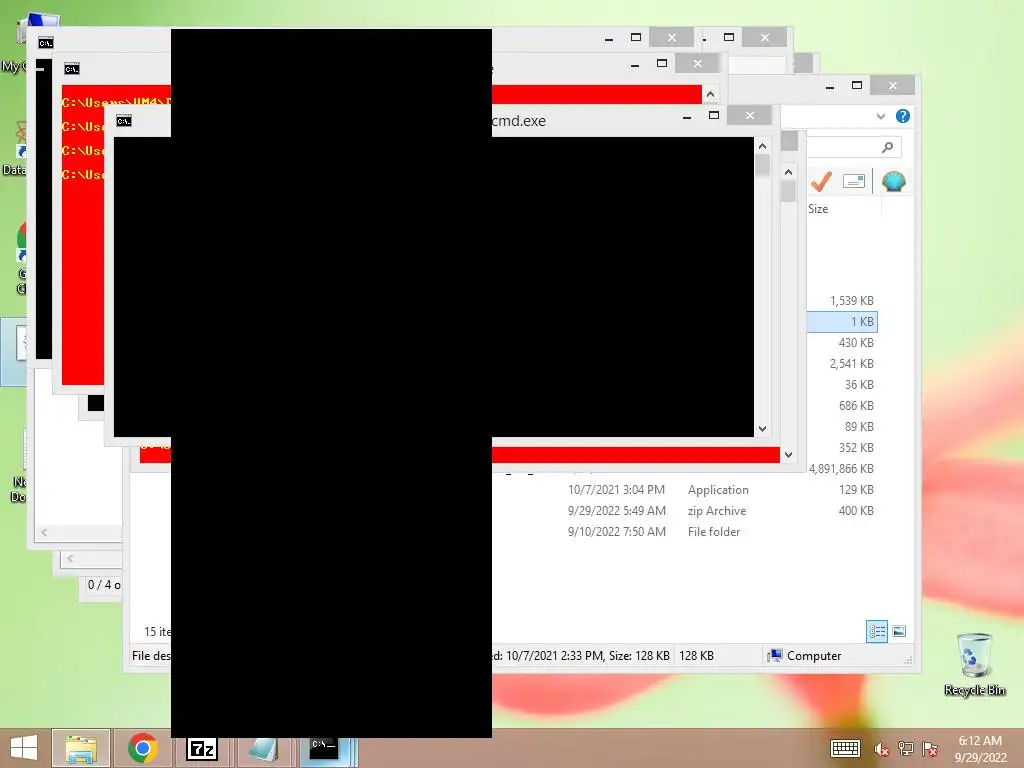Click the 128 KB value in status bar

(x=696, y=655)
